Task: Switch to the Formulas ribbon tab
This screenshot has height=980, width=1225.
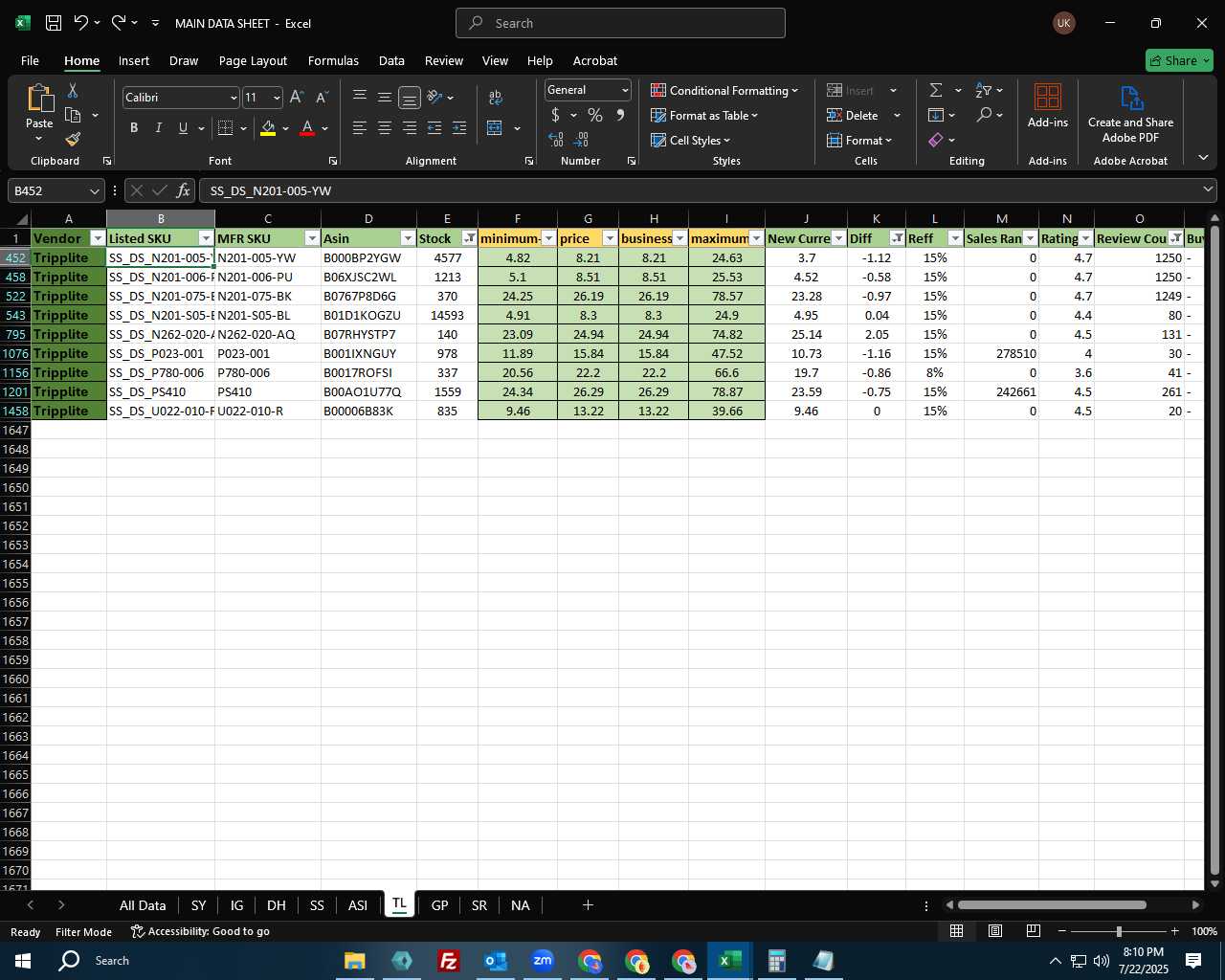Action: [x=333, y=60]
